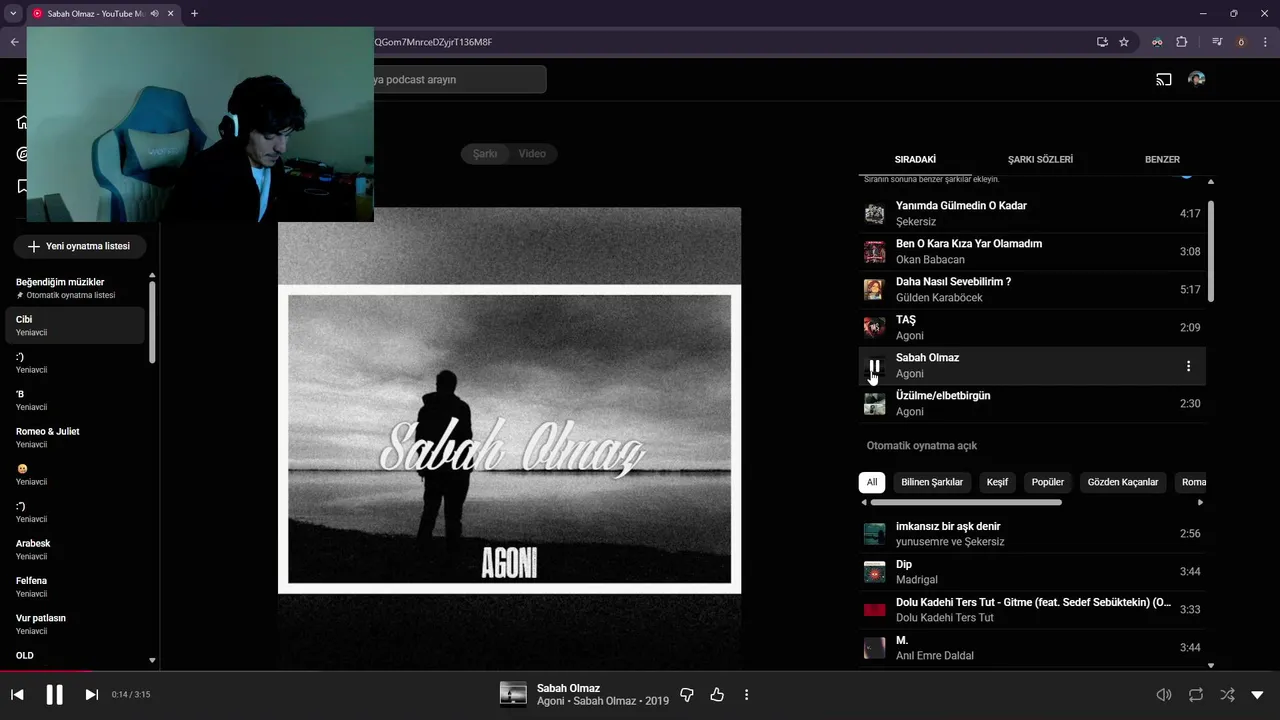This screenshot has width=1280, height=720.
Task: Open the Chrome three-dot menu
Action: pyautogui.click(x=1265, y=42)
